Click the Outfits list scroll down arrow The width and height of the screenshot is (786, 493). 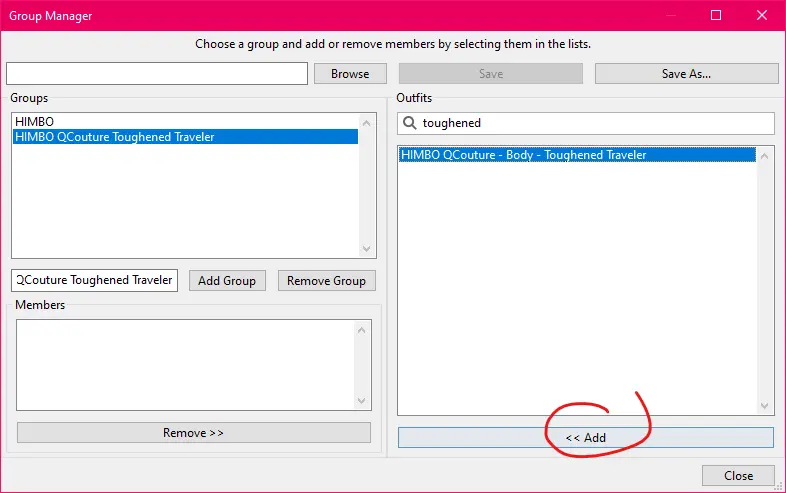(x=764, y=406)
